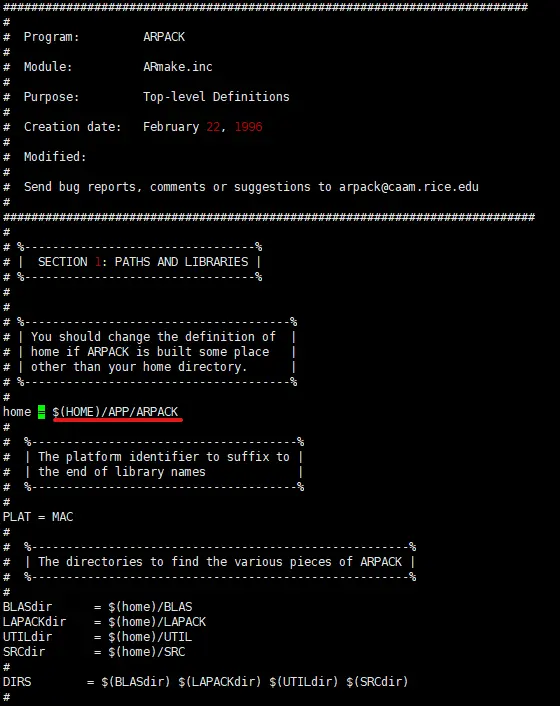The width and height of the screenshot is (560, 706).
Task: Click the arpack@caam.rice.edu email address
Action: pyautogui.click(x=409, y=187)
